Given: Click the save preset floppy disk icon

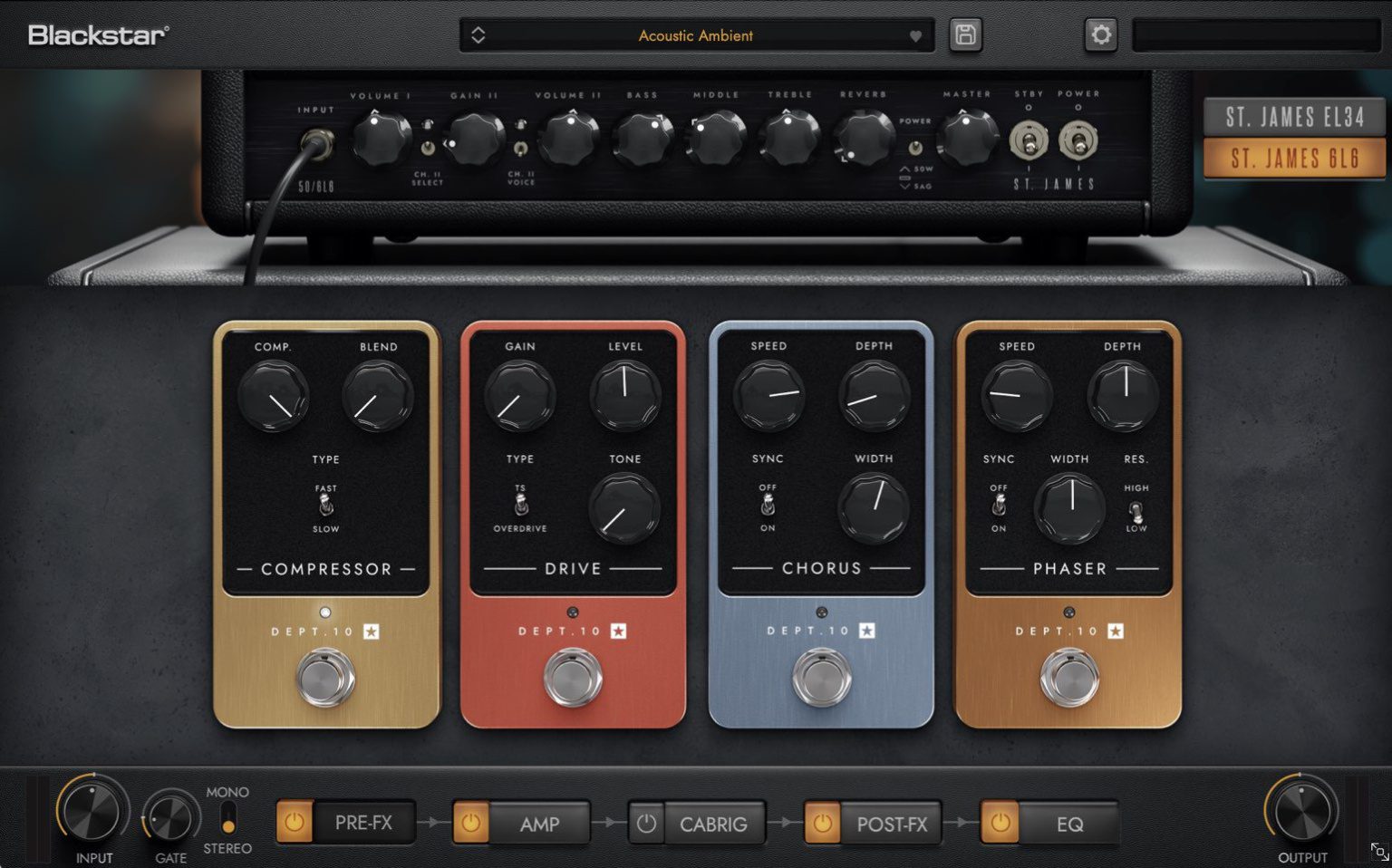Looking at the screenshot, I should coord(965,34).
